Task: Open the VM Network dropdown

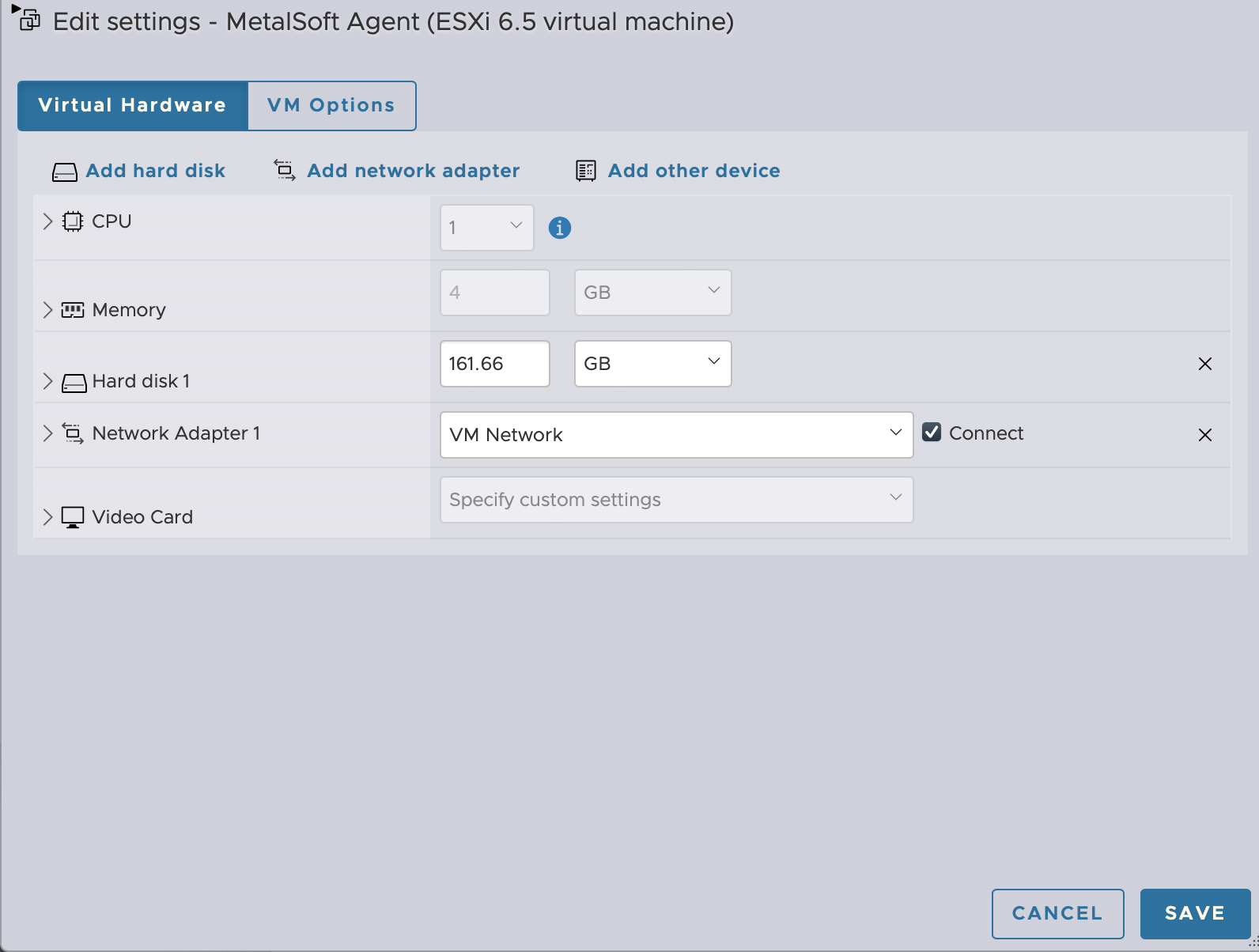Action: pos(676,435)
